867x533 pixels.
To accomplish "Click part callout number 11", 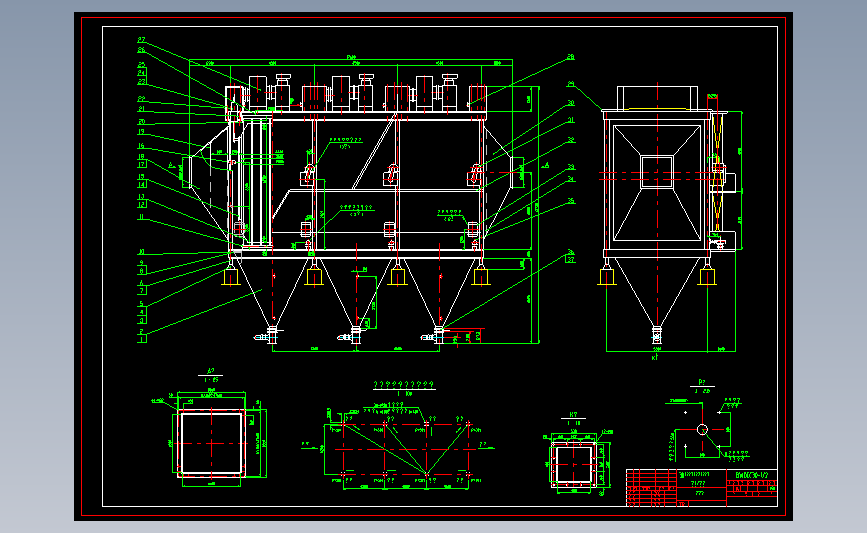I will coord(141,217).
